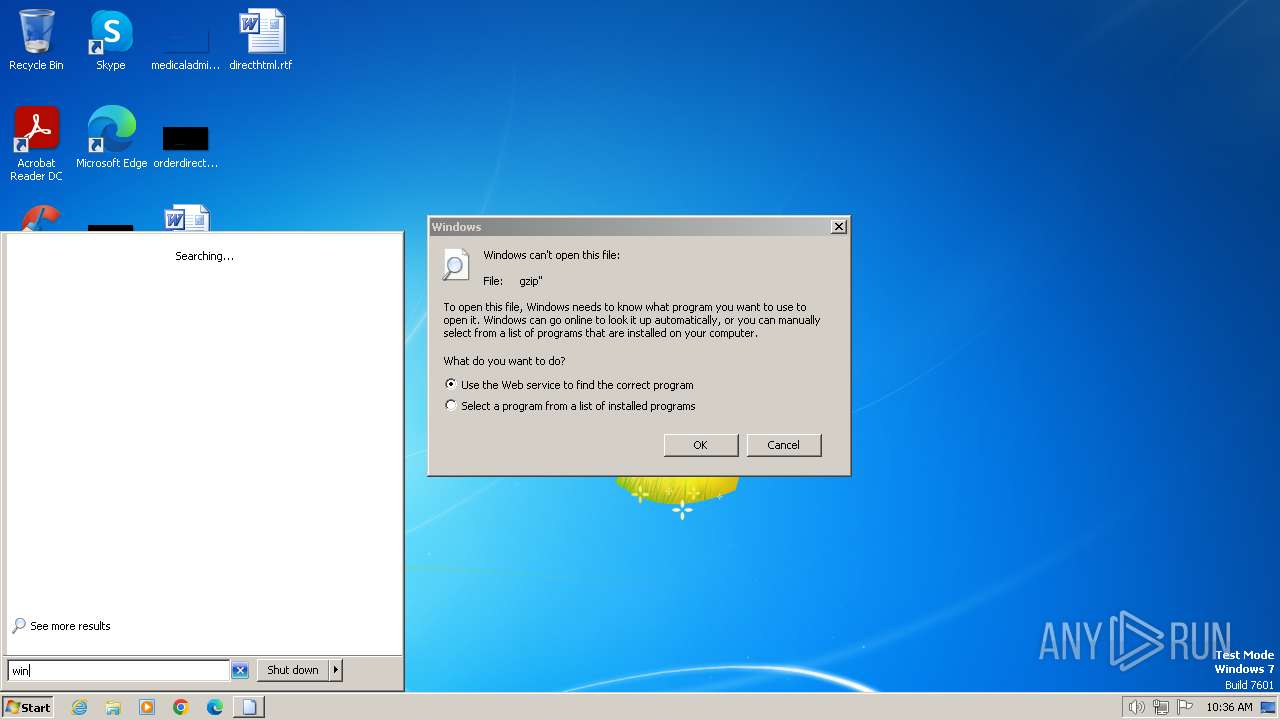Launch the Skype desktop shortcut

(x=110, y=40)
